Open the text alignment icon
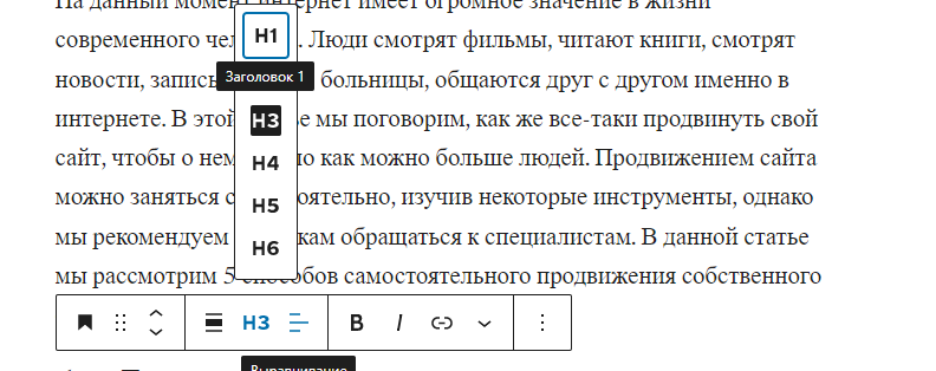Viewport: 936px width, 371px height. (298, 323)
